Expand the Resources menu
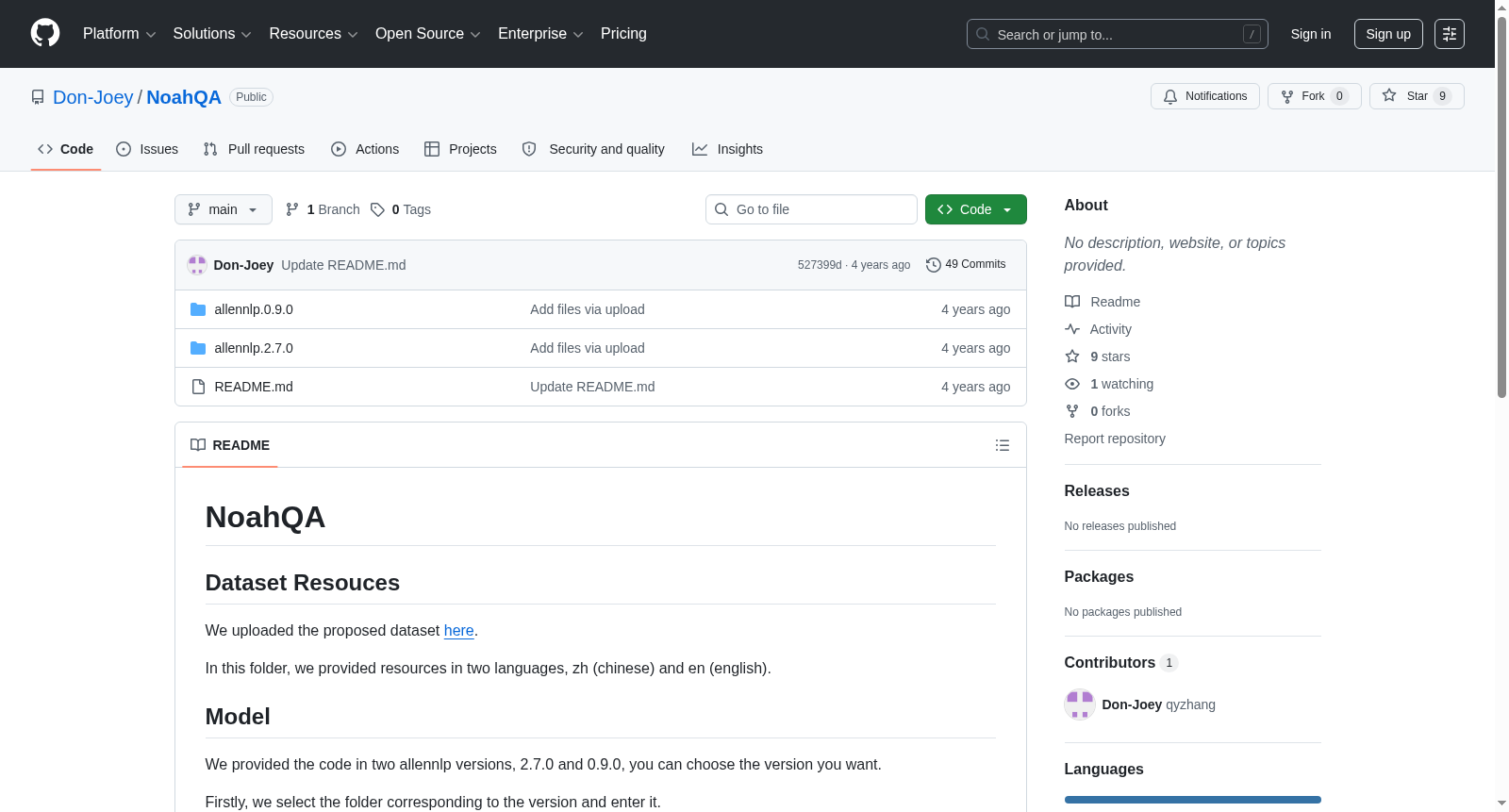The width and height of the screenshot is (1509, 812). click(313, 34)
